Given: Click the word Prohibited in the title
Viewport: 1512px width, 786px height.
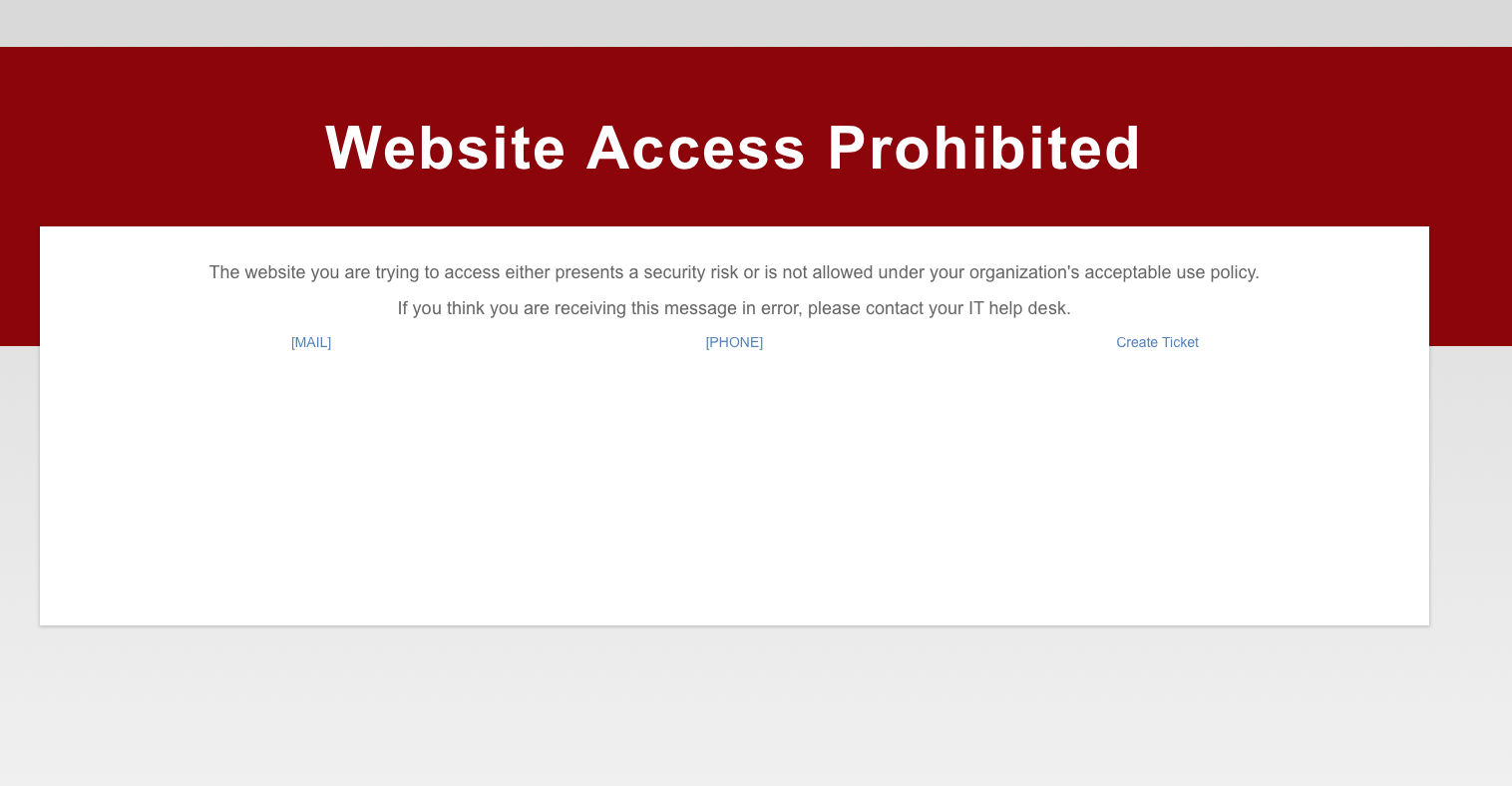Looking at the screenshot, I should point(984,148).
